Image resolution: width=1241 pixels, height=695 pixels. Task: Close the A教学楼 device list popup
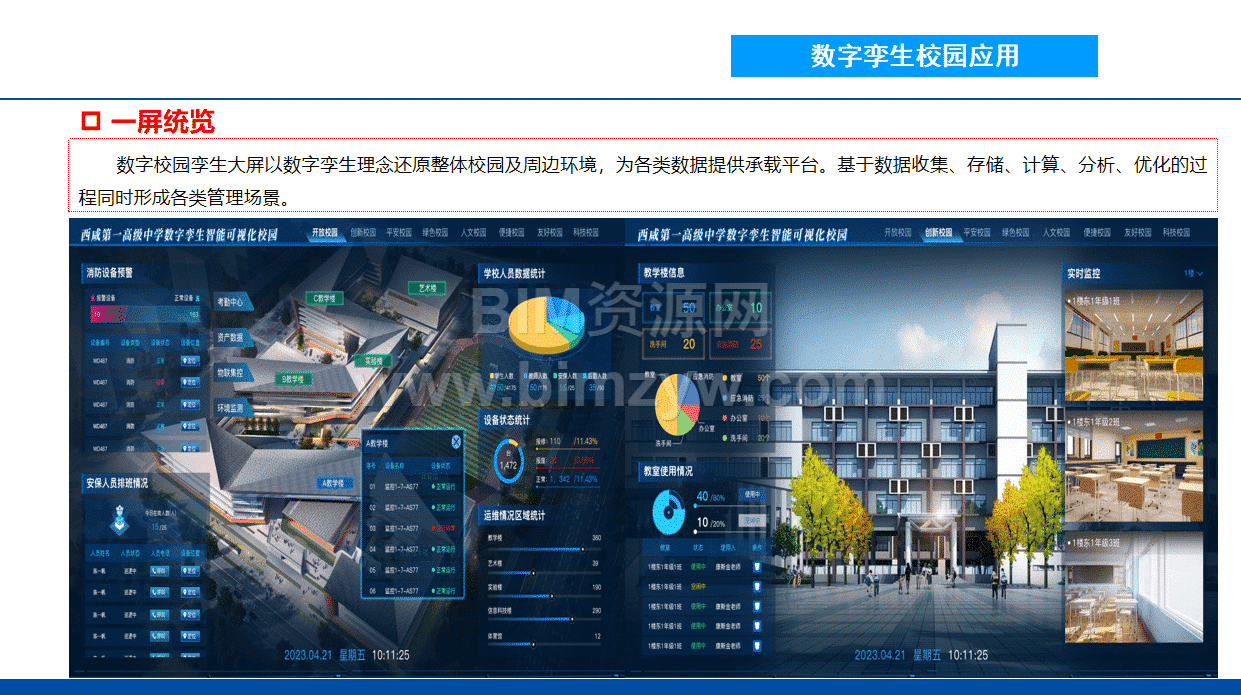click(456, 441)
